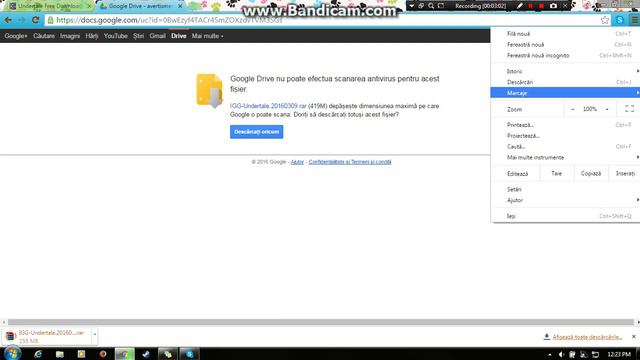Viewport: 640px width, 360px height.
Task: Pause the Bandicam recording
Action: (531, 6)
